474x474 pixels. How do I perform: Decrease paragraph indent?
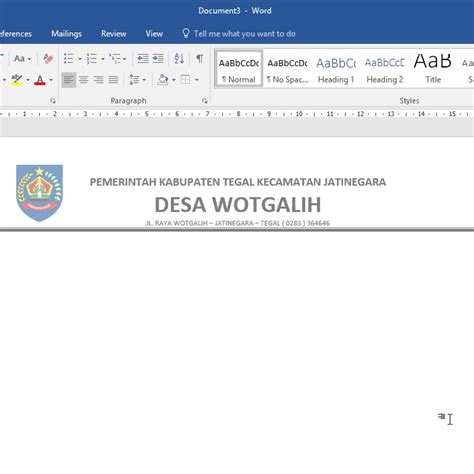(143, 59)
